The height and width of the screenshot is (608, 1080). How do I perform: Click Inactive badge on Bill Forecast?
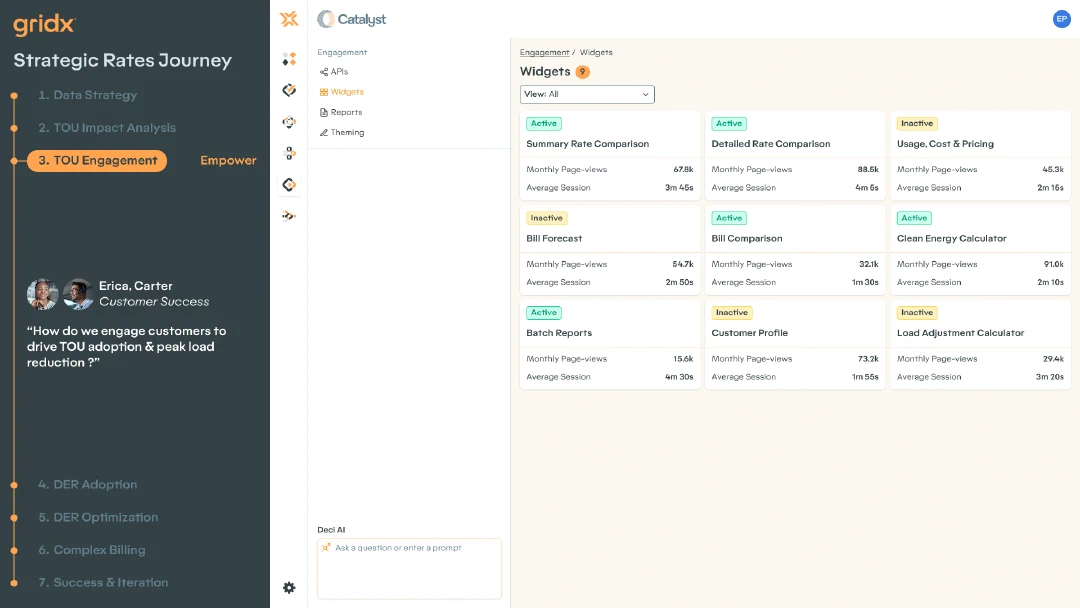click(546, 218)
